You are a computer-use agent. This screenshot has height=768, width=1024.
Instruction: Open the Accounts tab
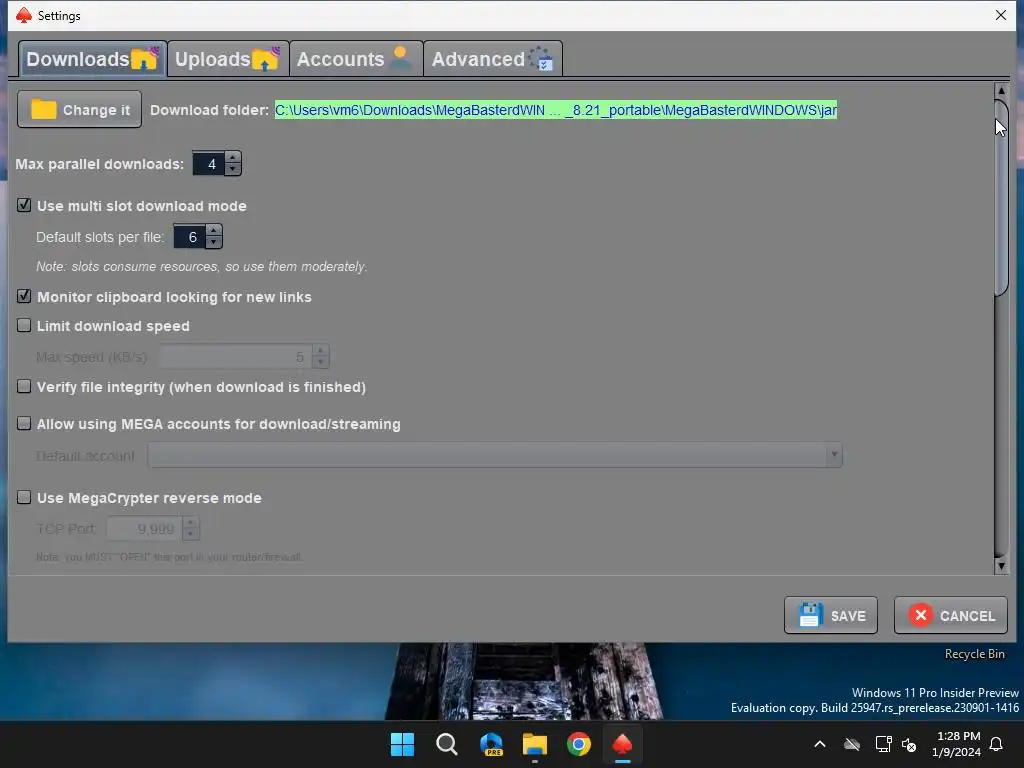point(356,59)
